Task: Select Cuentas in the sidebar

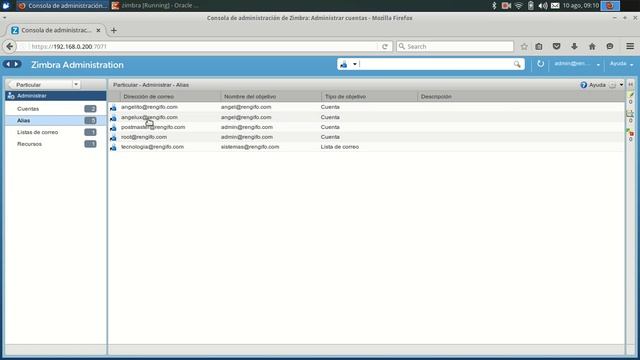Action: click(x=56, y=109)
